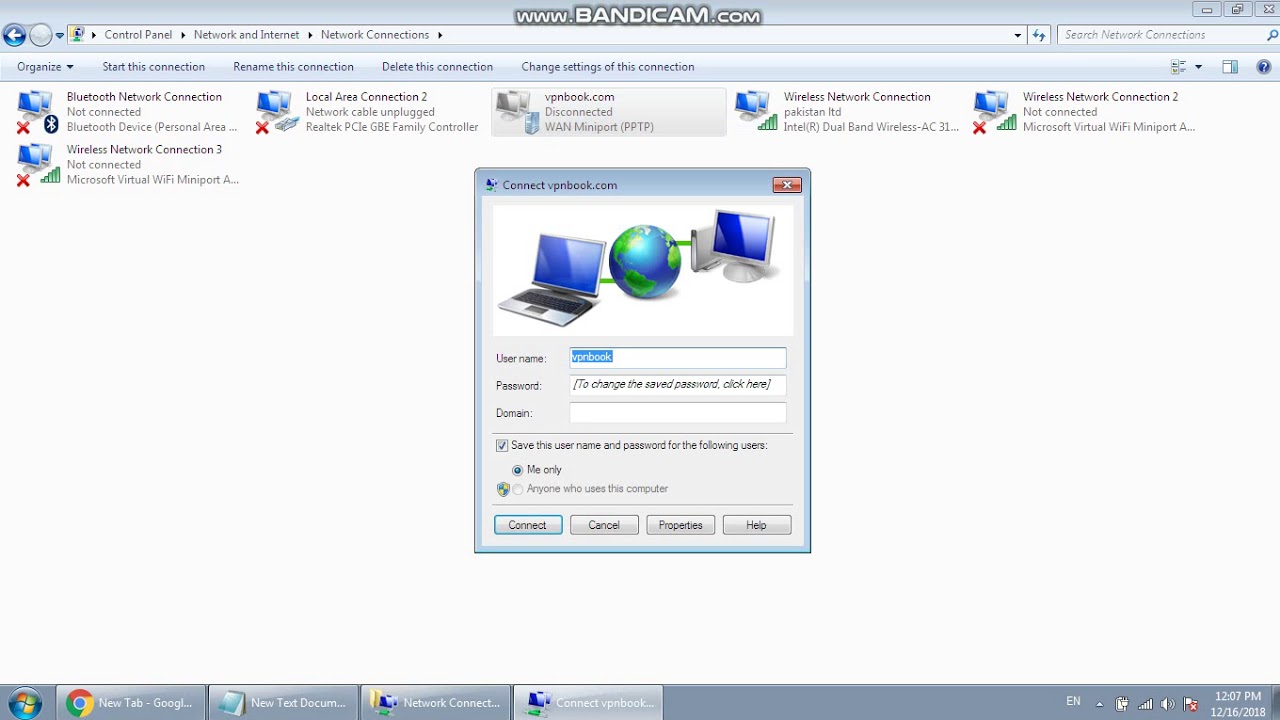Click the Change your view icon
The image size is (1280, 720).
point(1178,67)
